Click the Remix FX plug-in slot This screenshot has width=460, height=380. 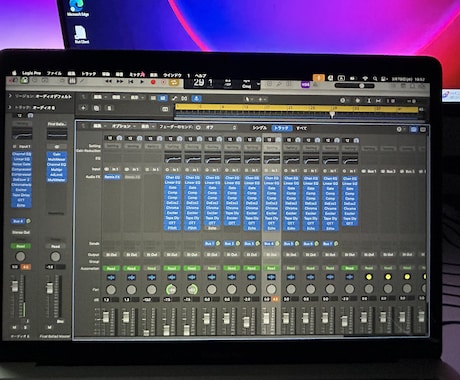coord(112,177)
